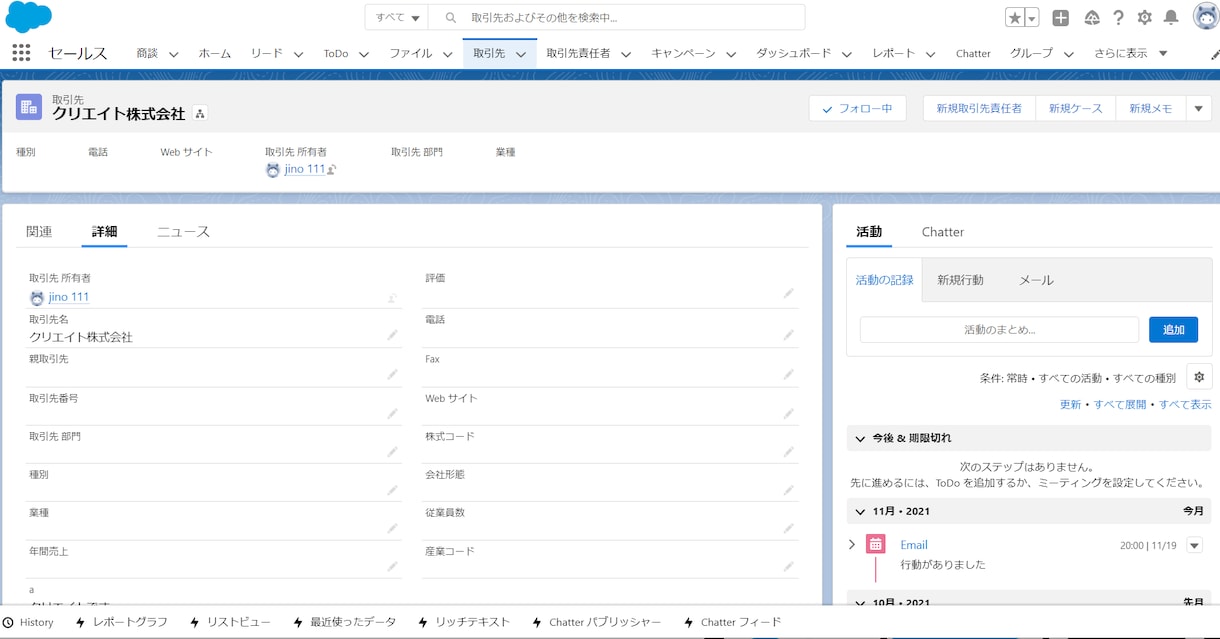Image resolution: width=1220 pixels, height=639 pixels.
Task: Edit the 取引先名 field pencil icon
Action: coord(392,335)
